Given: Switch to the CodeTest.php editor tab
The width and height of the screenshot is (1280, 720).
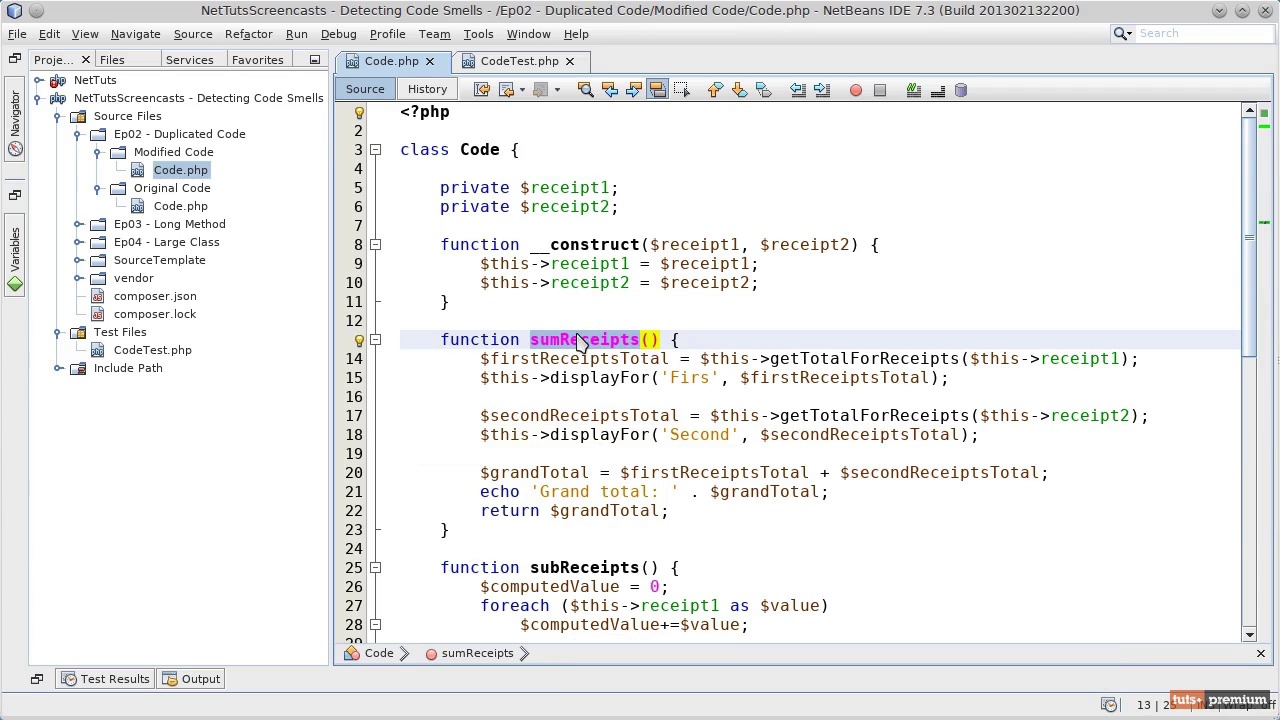Looking at the screenshot, I should 518,61.
